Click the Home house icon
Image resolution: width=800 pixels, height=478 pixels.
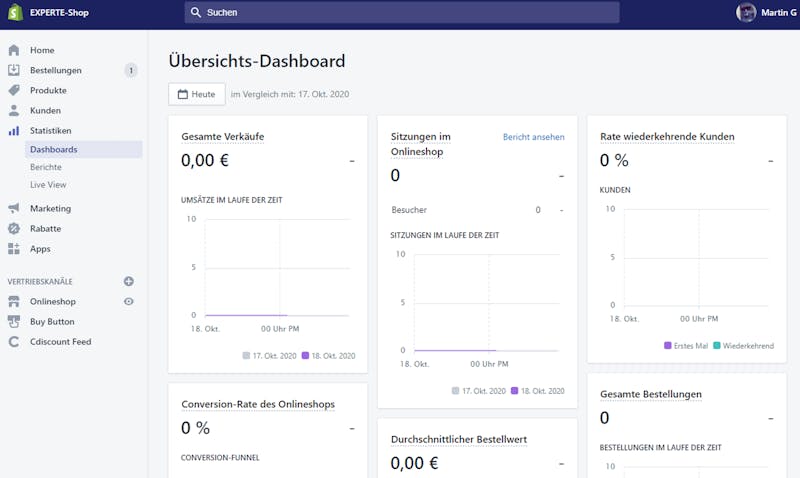point(14,50)
